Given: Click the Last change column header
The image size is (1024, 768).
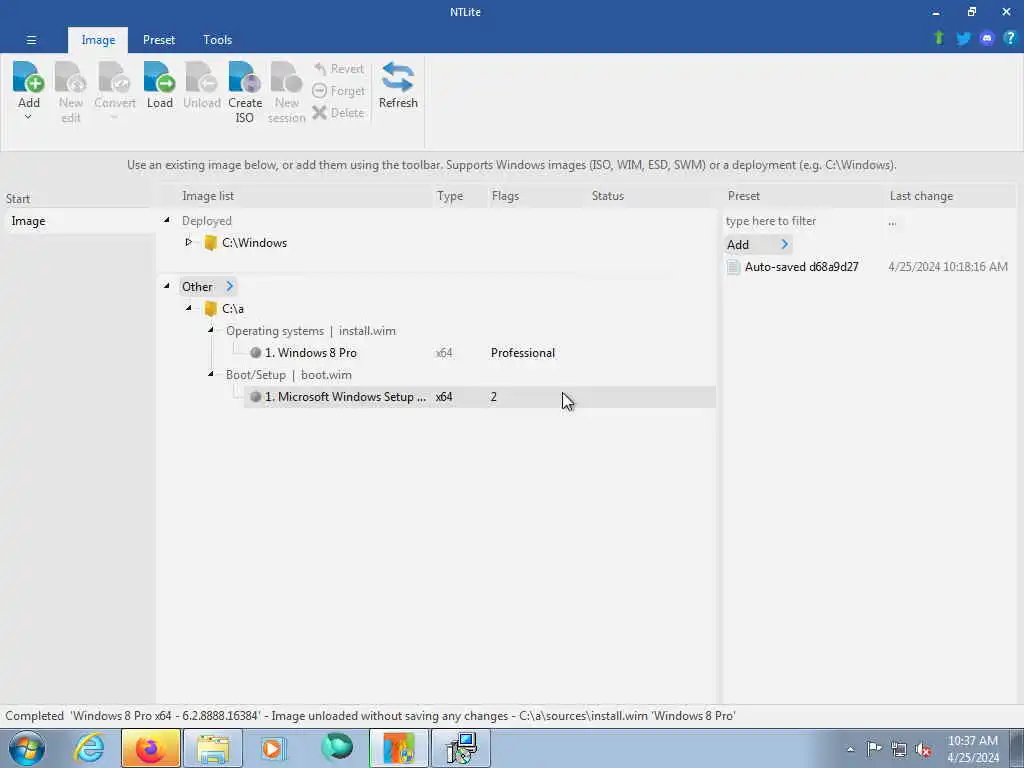Looking at the screenshot, I should [x=921, y=196].
